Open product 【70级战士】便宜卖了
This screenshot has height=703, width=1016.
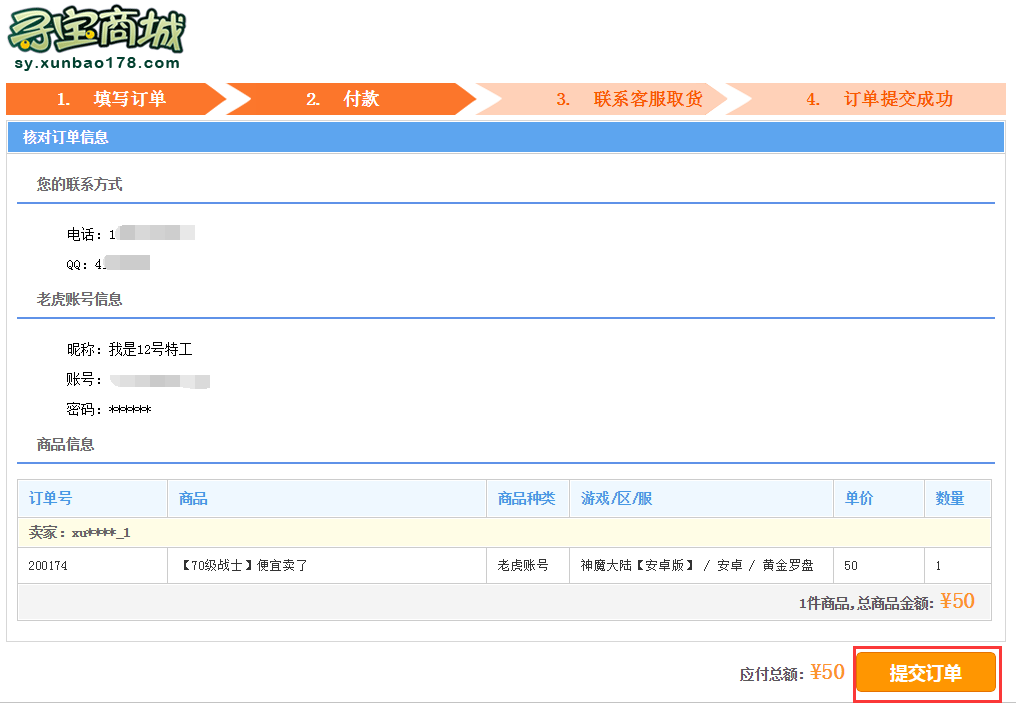point(244,566)
